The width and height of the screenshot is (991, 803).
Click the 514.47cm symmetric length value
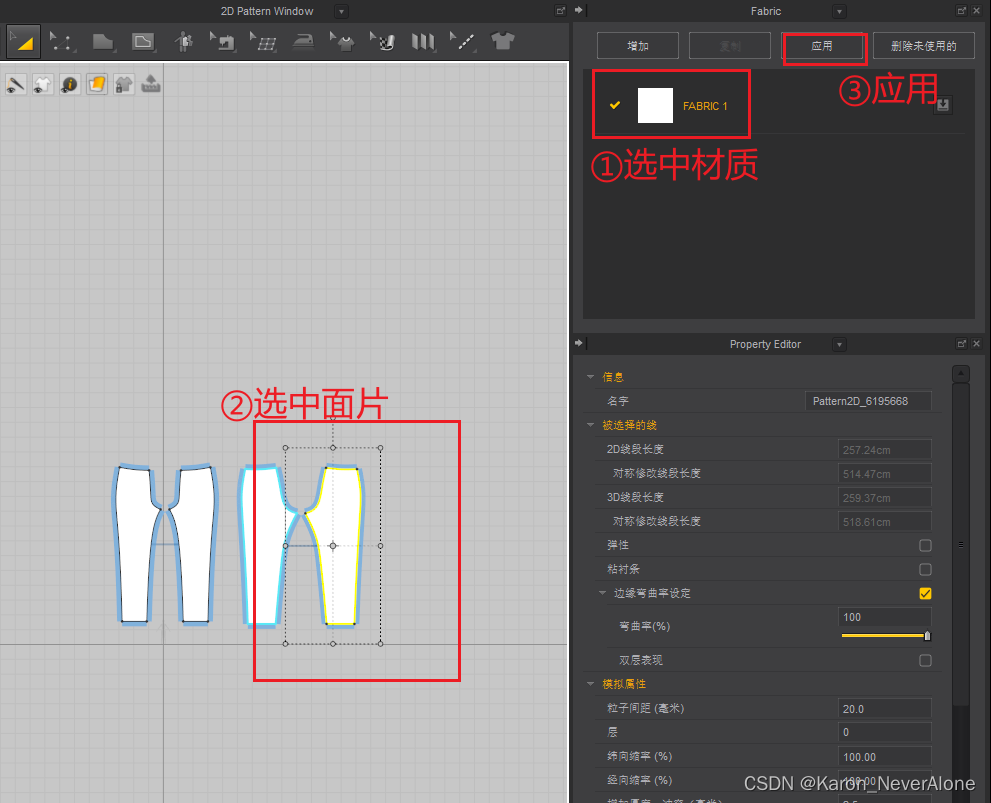(x=884, y=474)
